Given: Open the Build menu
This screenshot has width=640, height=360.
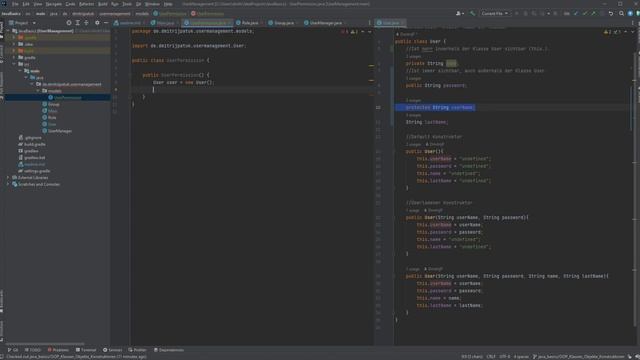Looking at the screenshot, I should click(102, 4).
